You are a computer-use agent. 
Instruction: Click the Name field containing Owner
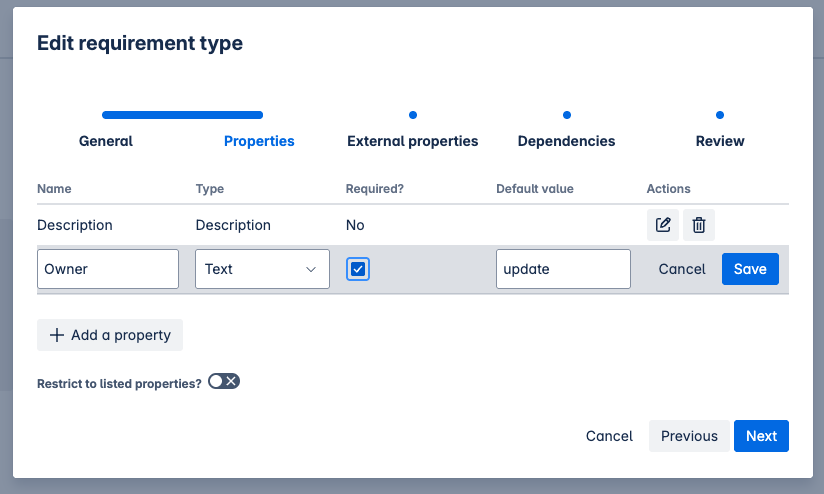pos(108,269)
